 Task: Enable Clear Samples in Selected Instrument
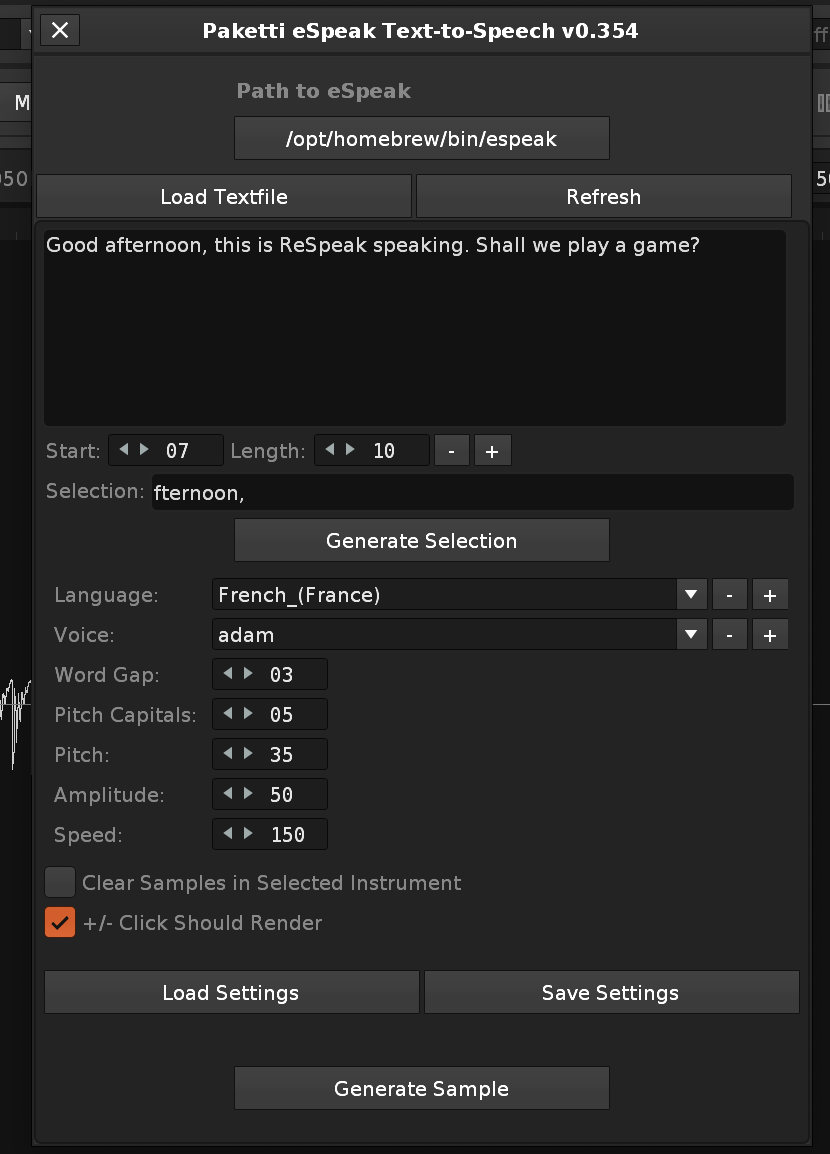pyautogui.click(x=60, y=883)
